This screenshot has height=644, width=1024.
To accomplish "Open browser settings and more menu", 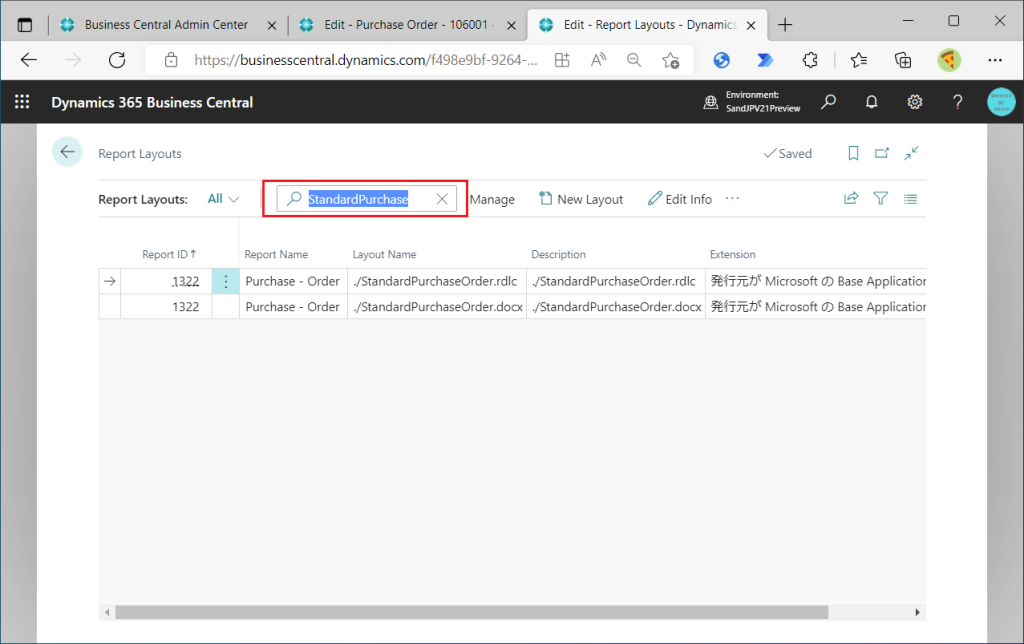I will coord(995,60).
